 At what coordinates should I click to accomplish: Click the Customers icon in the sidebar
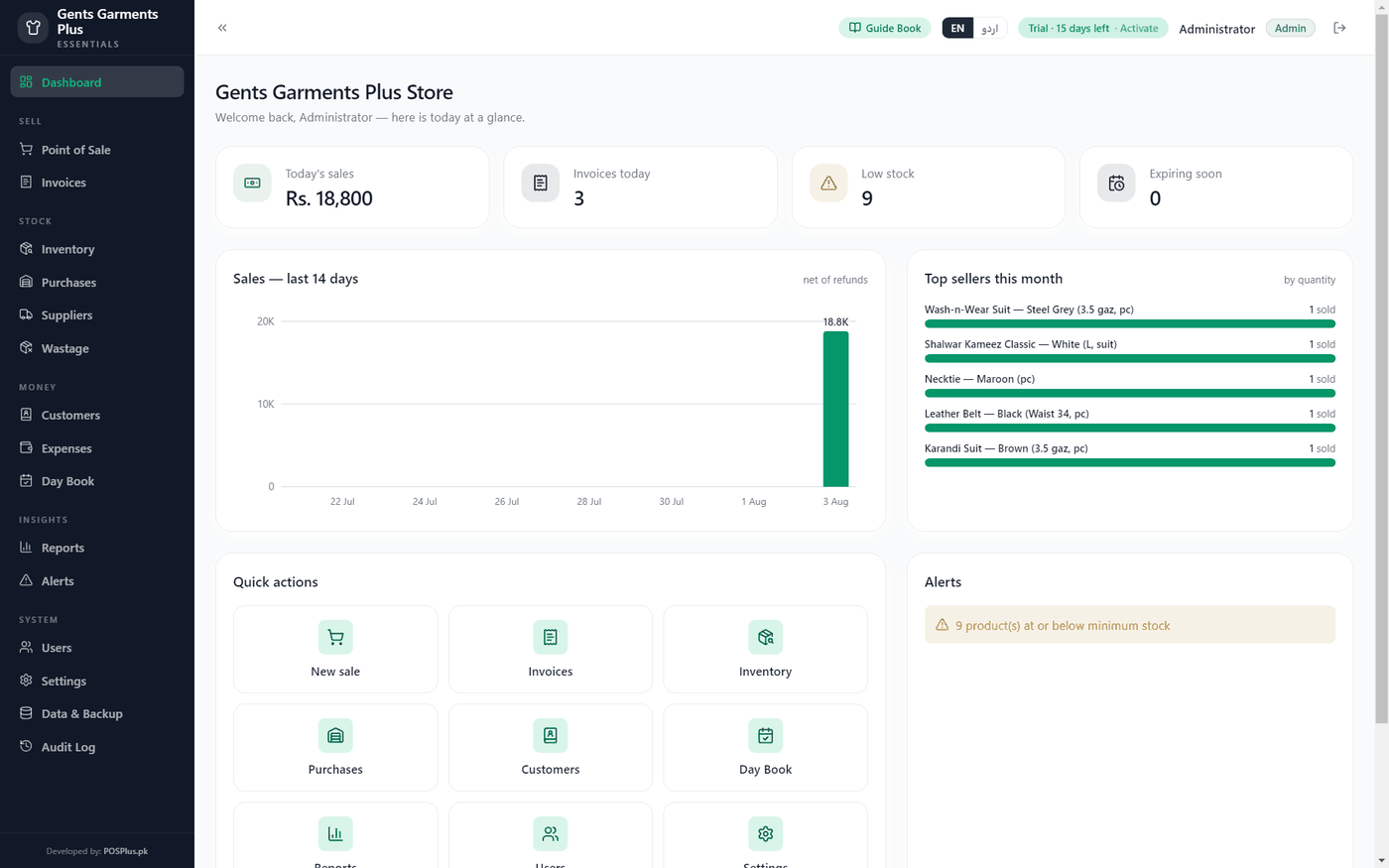[x=26, y=415]
